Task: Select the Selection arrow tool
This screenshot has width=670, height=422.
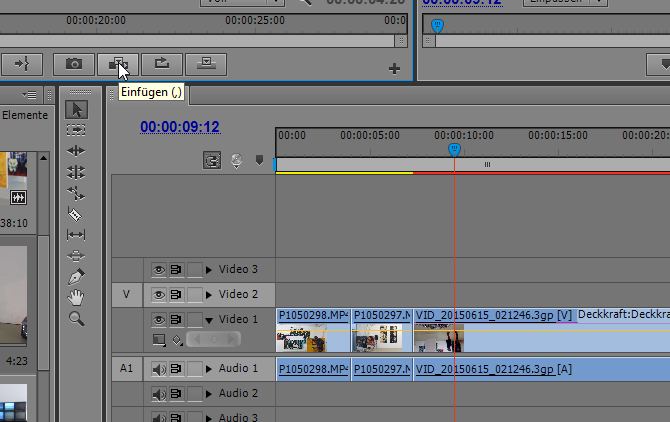Action: point(76,110)
